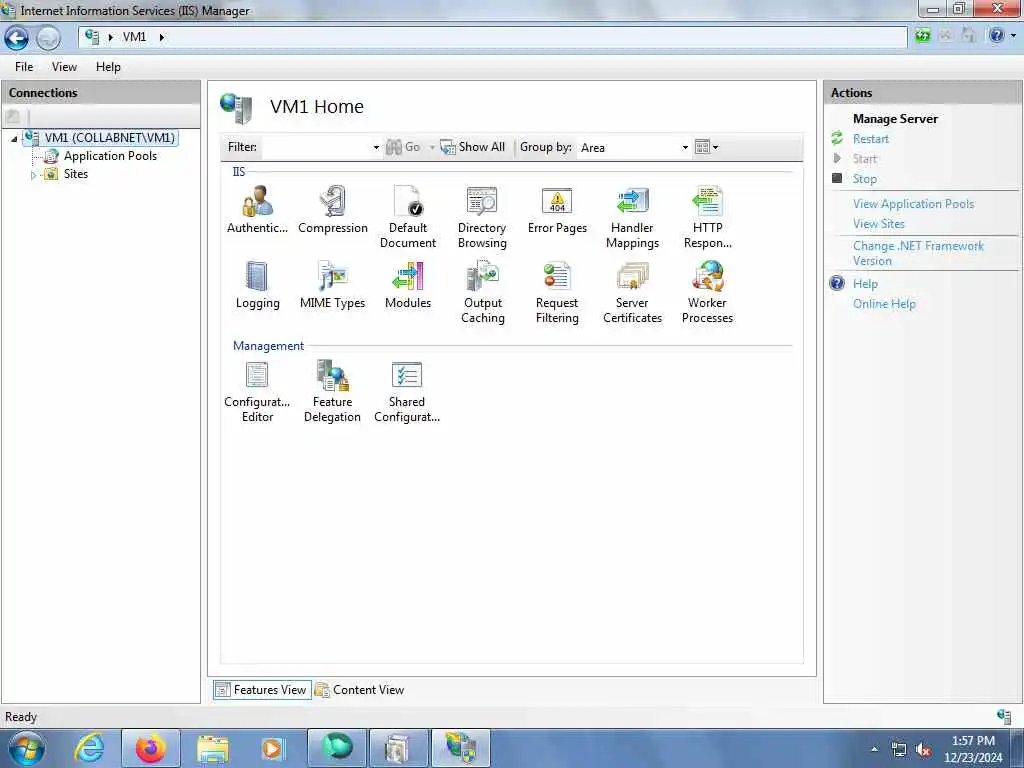Expand the address bar arrow after VM1
The height and width of the screenshot is (768, 1024).
coord(161,37)
